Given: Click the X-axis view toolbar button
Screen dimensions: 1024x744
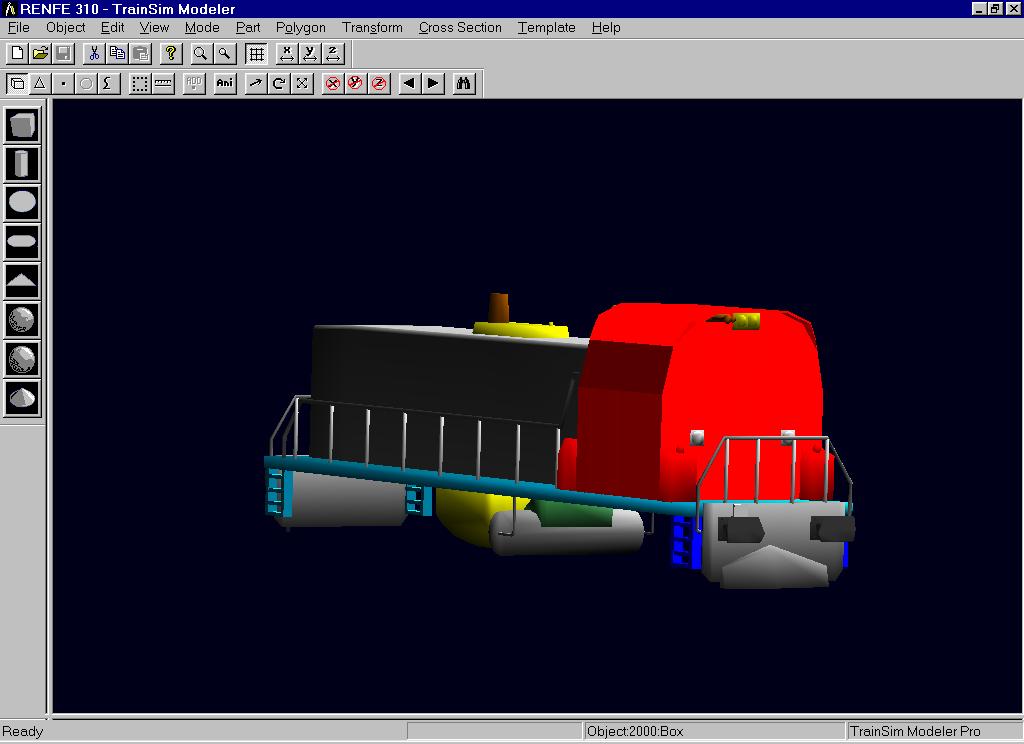Looking at the screenshot, I should click(287, 53).
